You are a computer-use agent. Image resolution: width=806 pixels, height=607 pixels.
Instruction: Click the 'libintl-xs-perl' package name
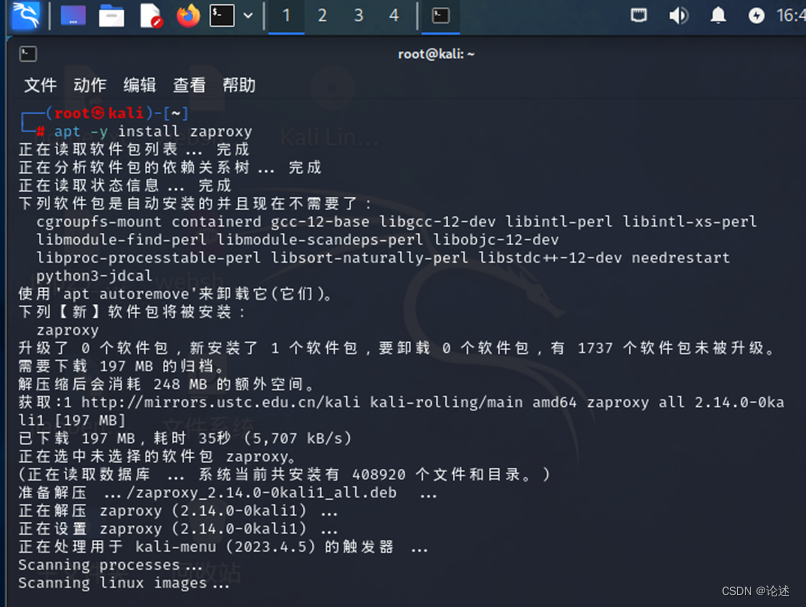click(689, 222)
